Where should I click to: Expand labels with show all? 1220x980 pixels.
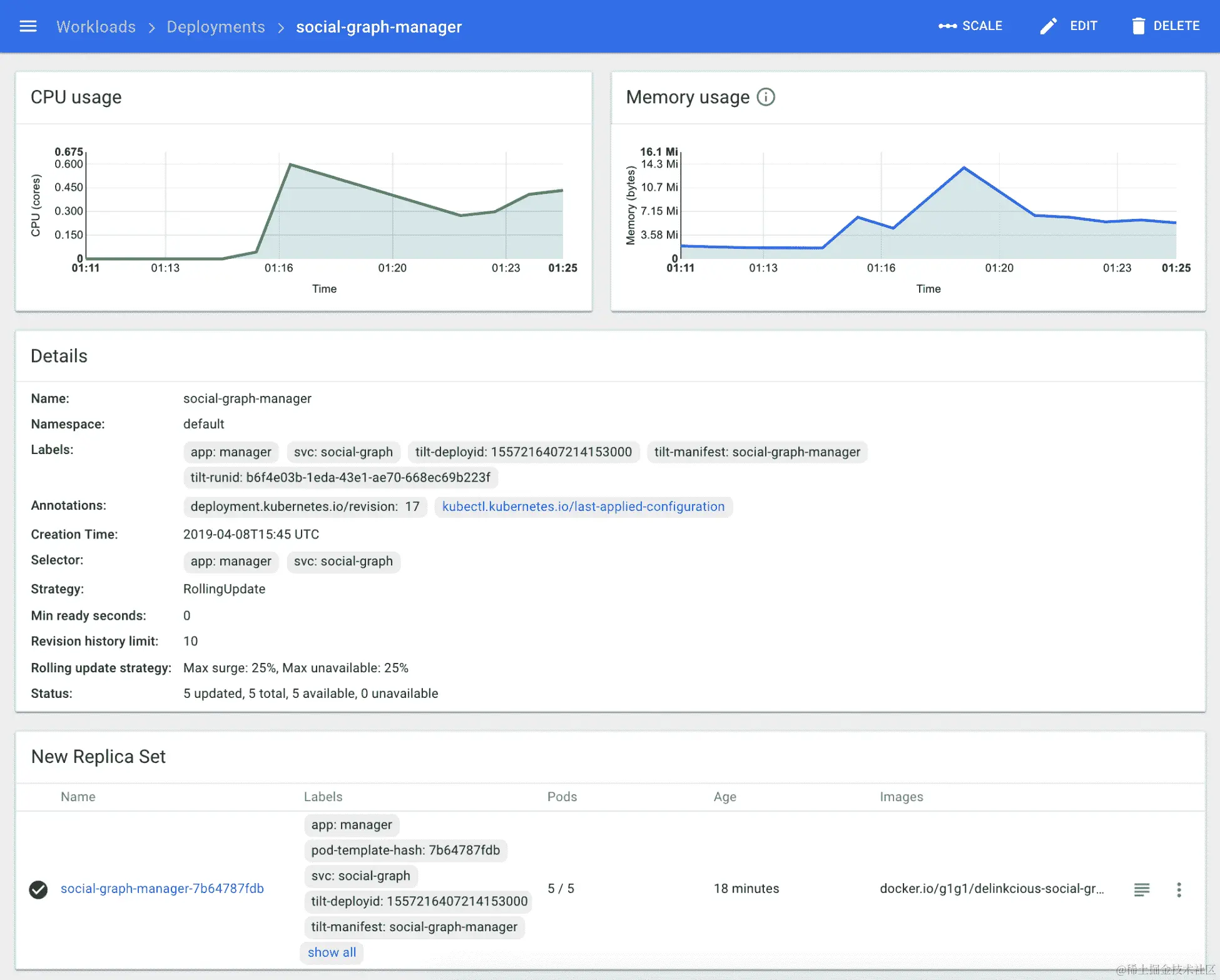(332, 952)
